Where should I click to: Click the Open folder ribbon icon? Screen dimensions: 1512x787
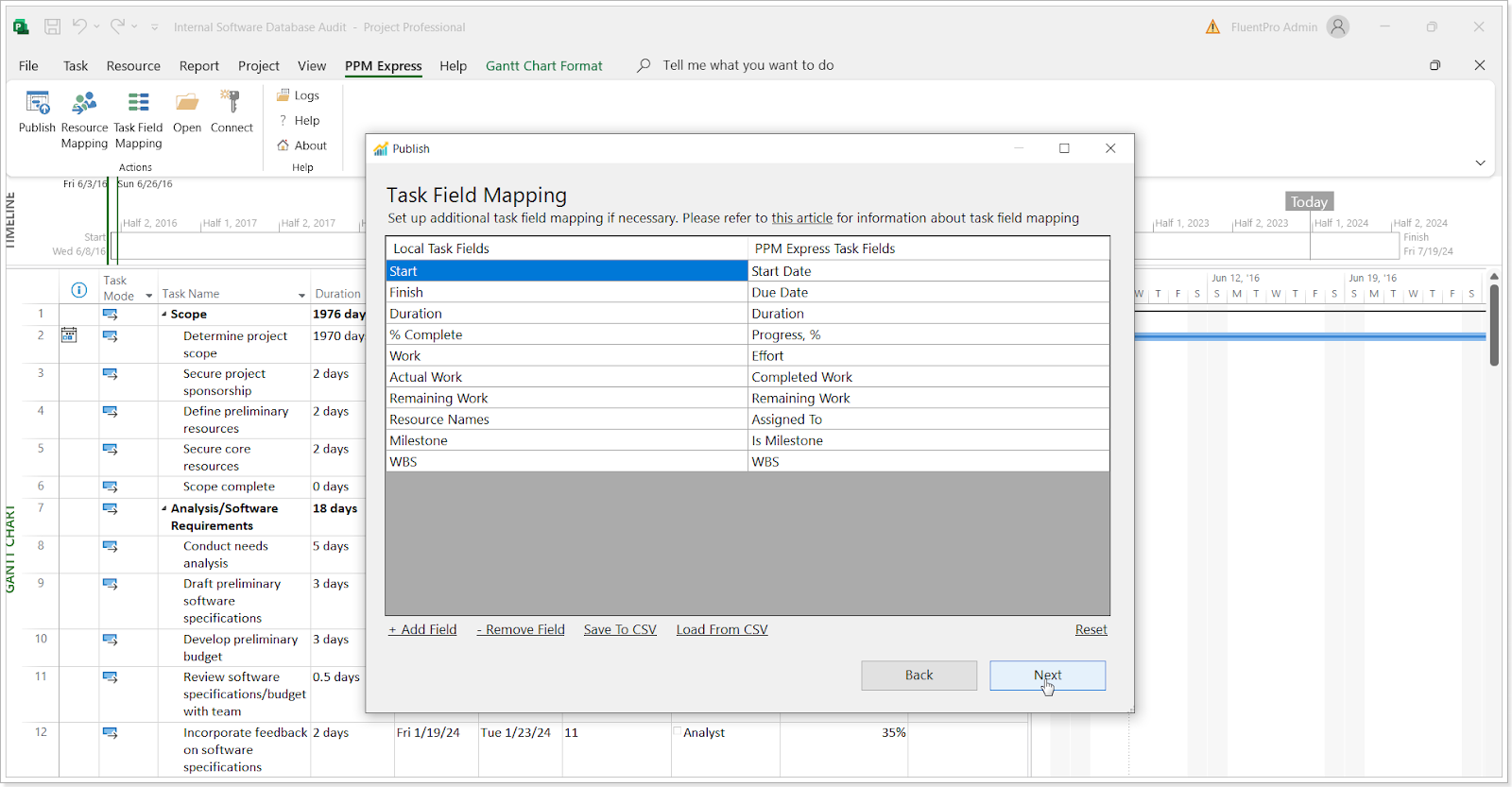(x=187, y=102)
